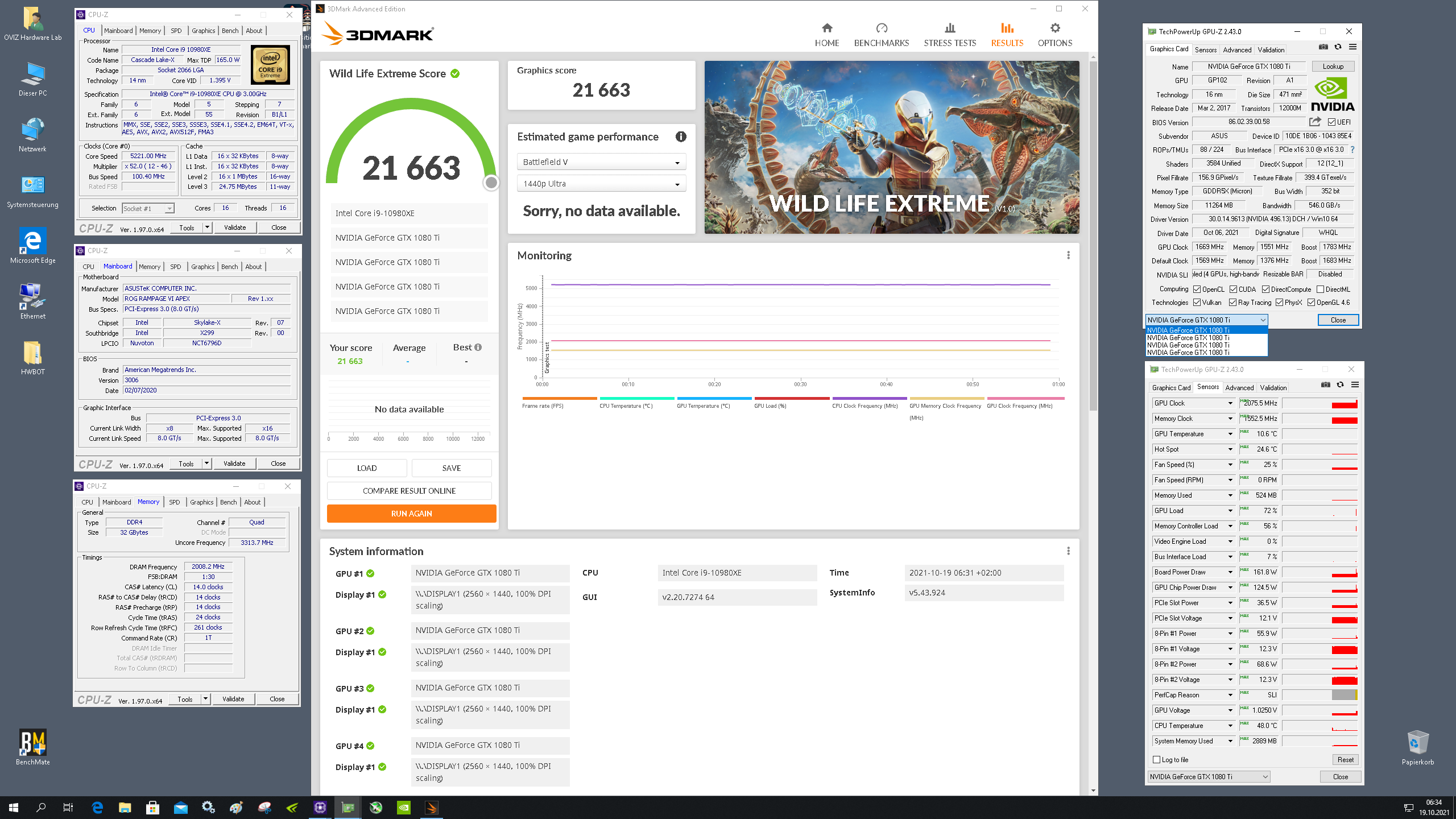Viewport: 1456px width, 819px height.
Task: Click Reset in GPU-Z Sensors window
Action: (x=1345, y=760)
